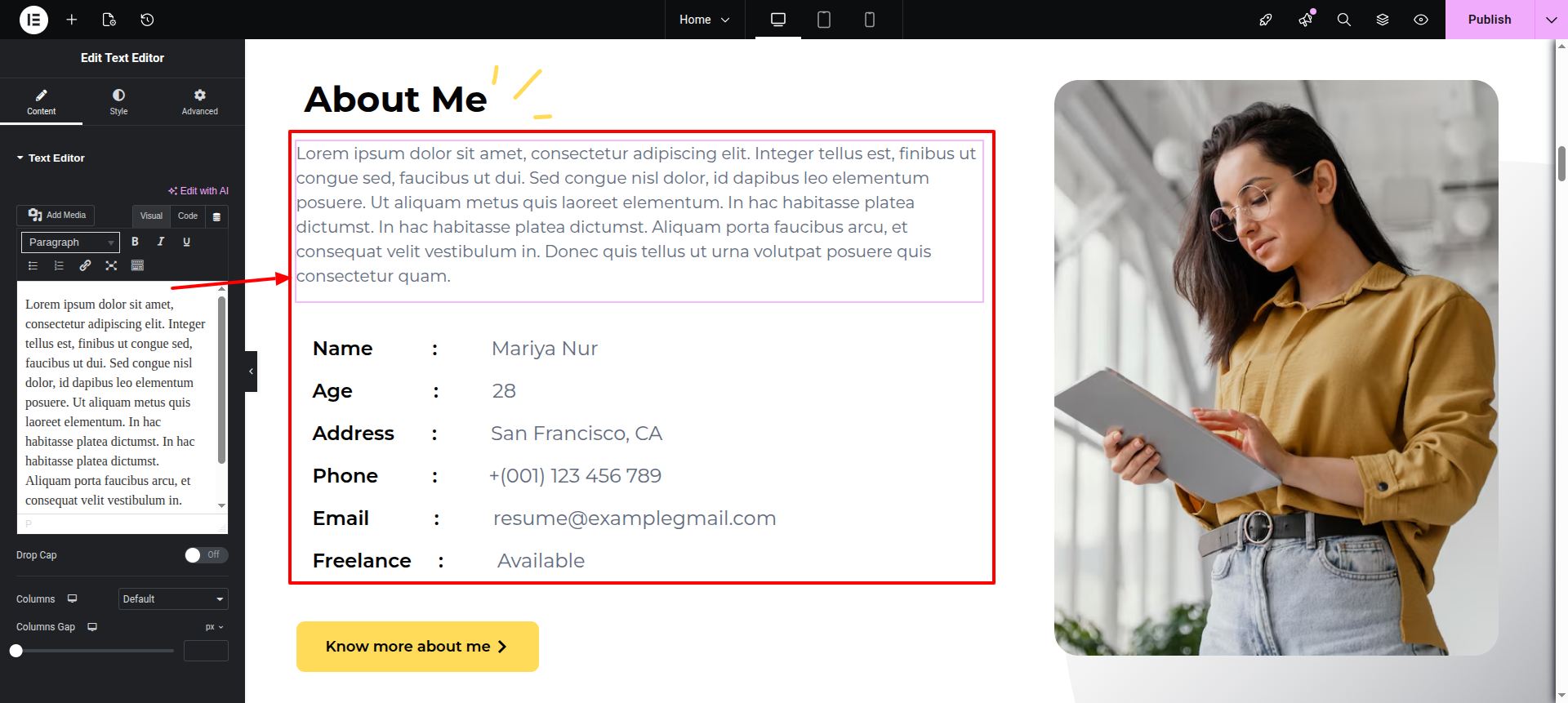Open the Paragraph format dropdown
1568x703 pixels.
[x=70, y=242]
